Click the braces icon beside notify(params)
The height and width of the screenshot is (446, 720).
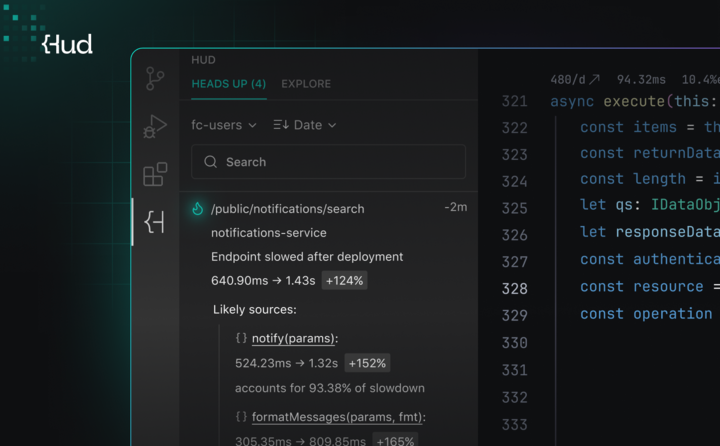(x=241, y=338)
